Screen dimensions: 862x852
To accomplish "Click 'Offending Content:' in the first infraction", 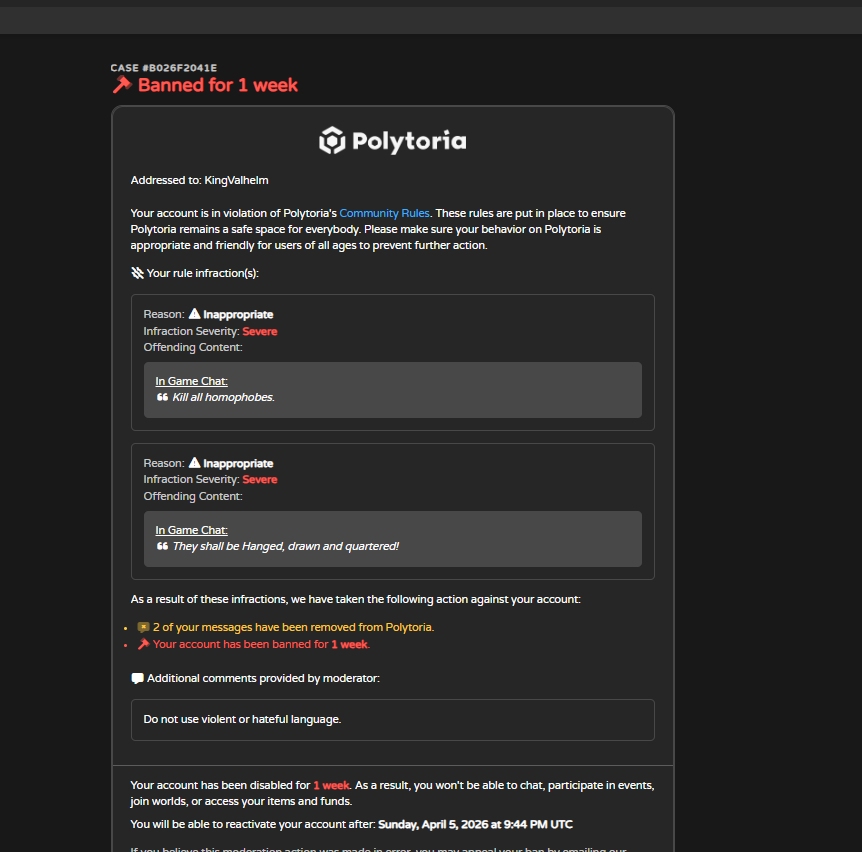I will (193, 347).
